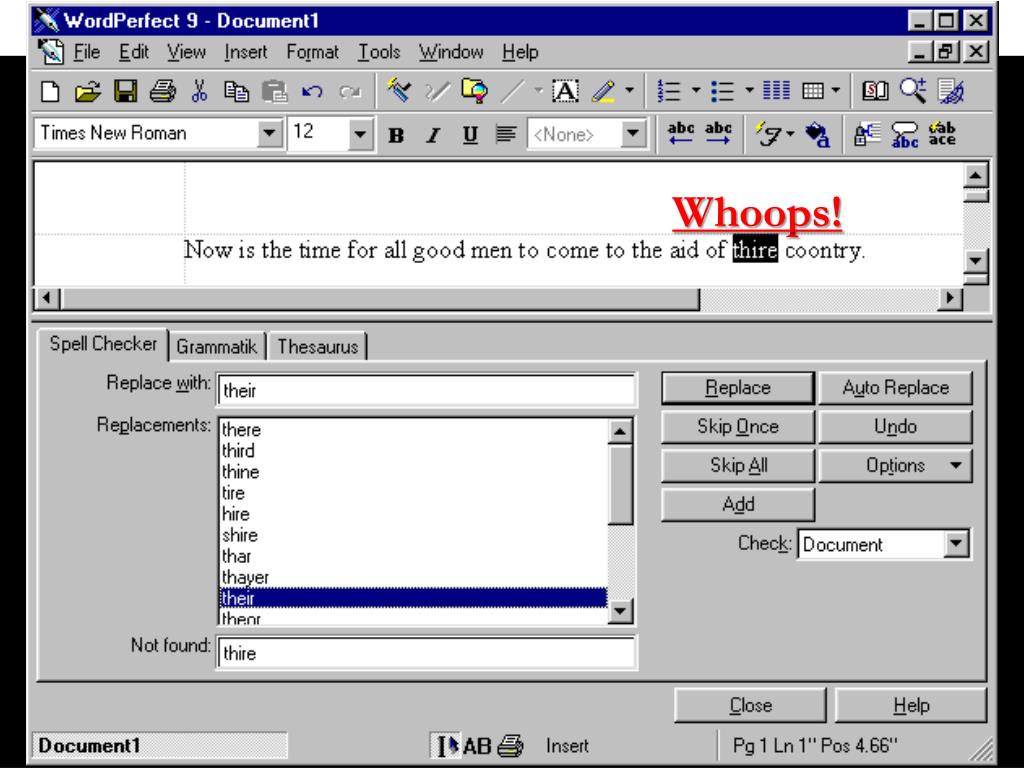The width and height of the screenshot is (1024, 768).
Task: Click the Table QuickCreate icon
Action: point(812,91)
